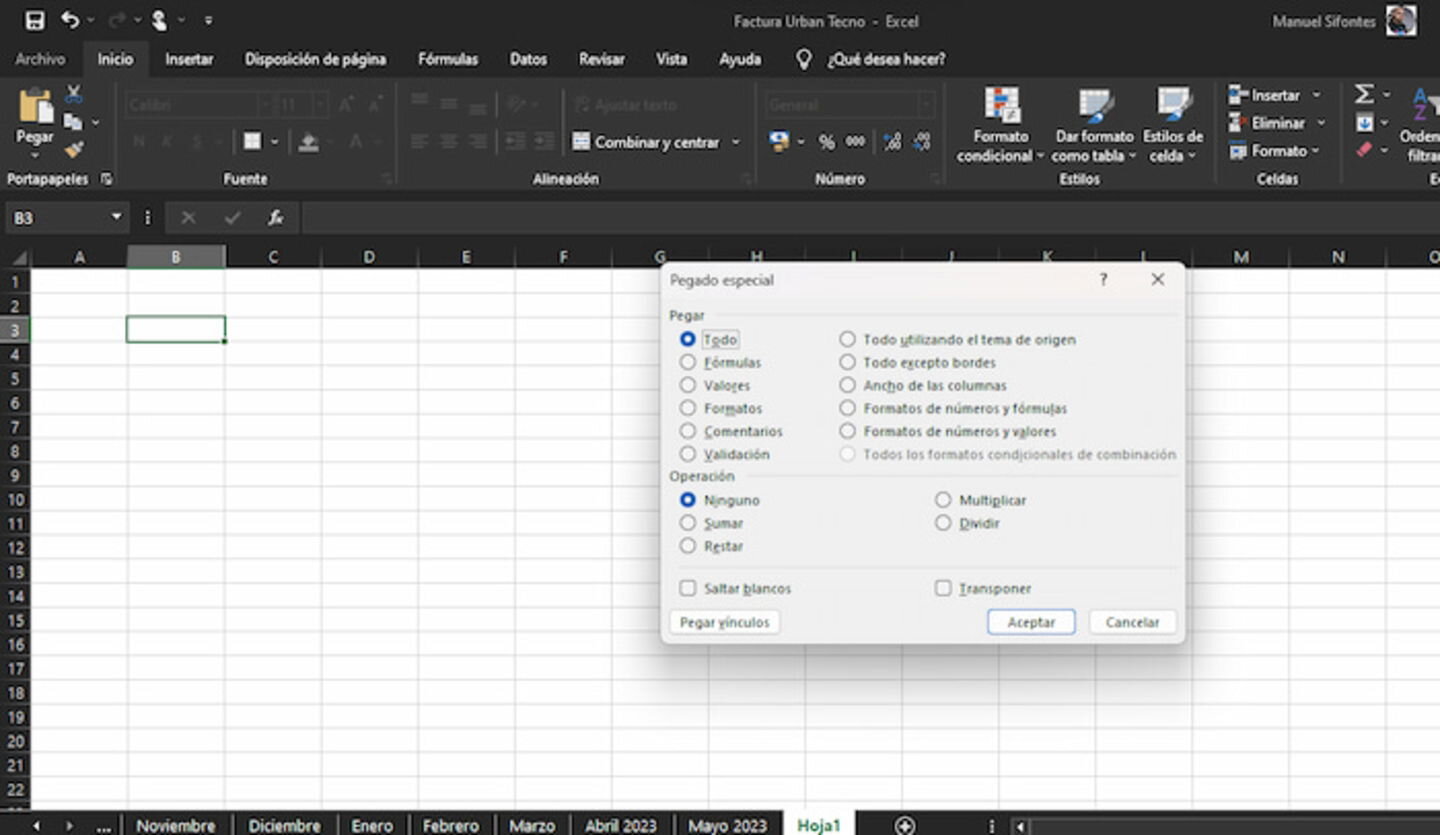This screenshot has width=1440, height=835.
Task: Click the help question mark in dialog
Action: [1103, 280]
